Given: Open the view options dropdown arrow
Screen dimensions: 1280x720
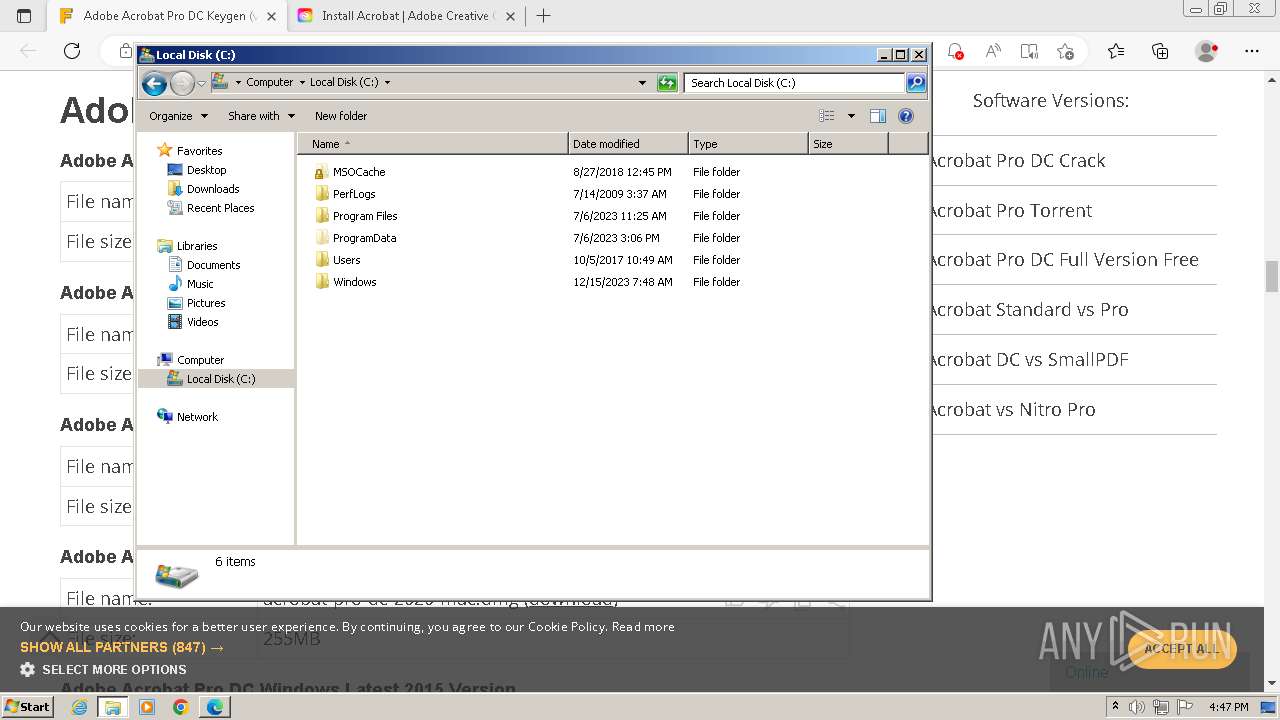Looking at the screenshot, I should (851, 116).
